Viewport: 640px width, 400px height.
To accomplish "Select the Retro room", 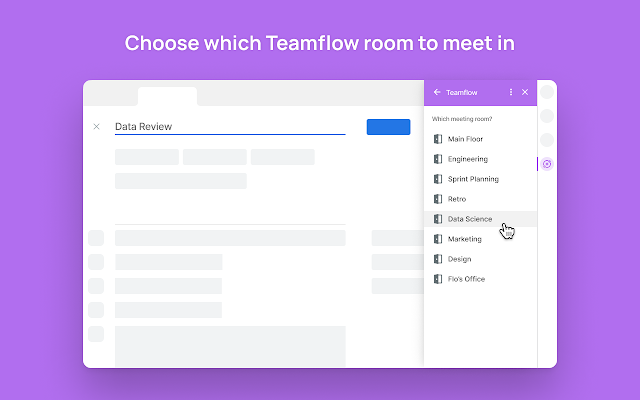I will (x=480, y=199).
